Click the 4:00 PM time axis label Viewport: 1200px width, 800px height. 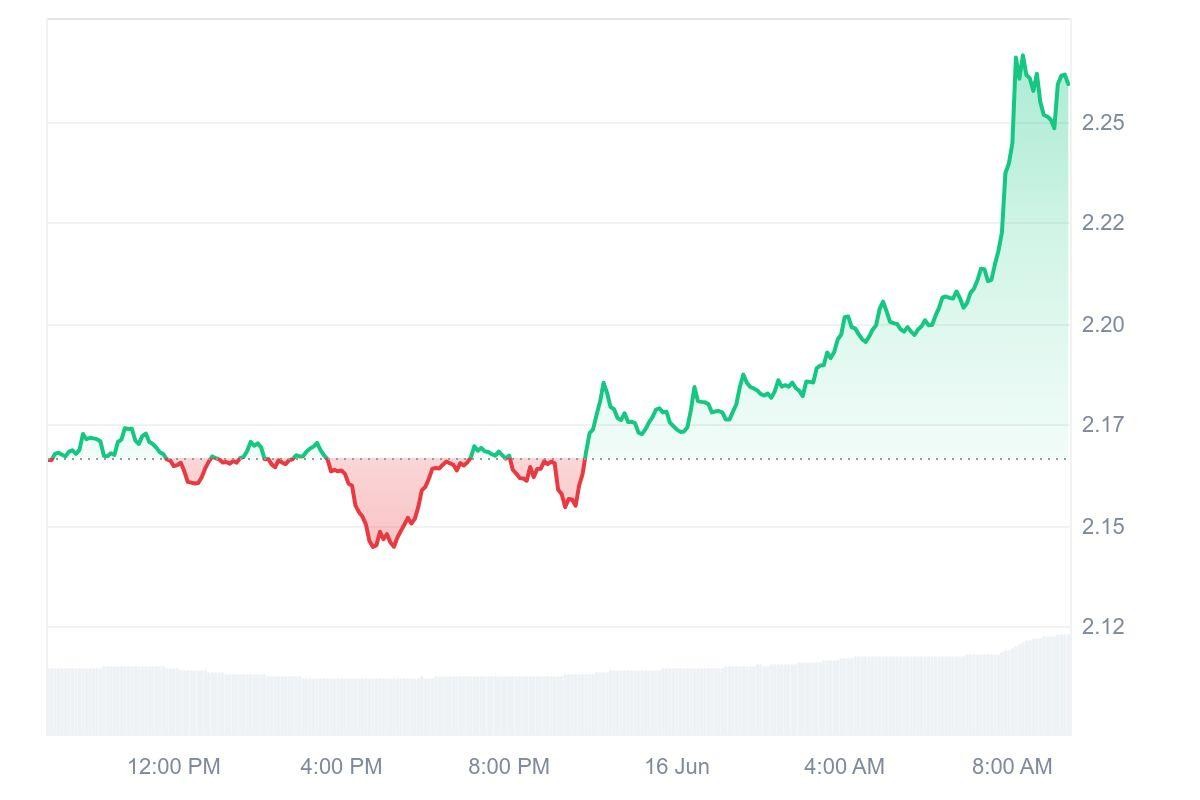[x=341, y=767]
